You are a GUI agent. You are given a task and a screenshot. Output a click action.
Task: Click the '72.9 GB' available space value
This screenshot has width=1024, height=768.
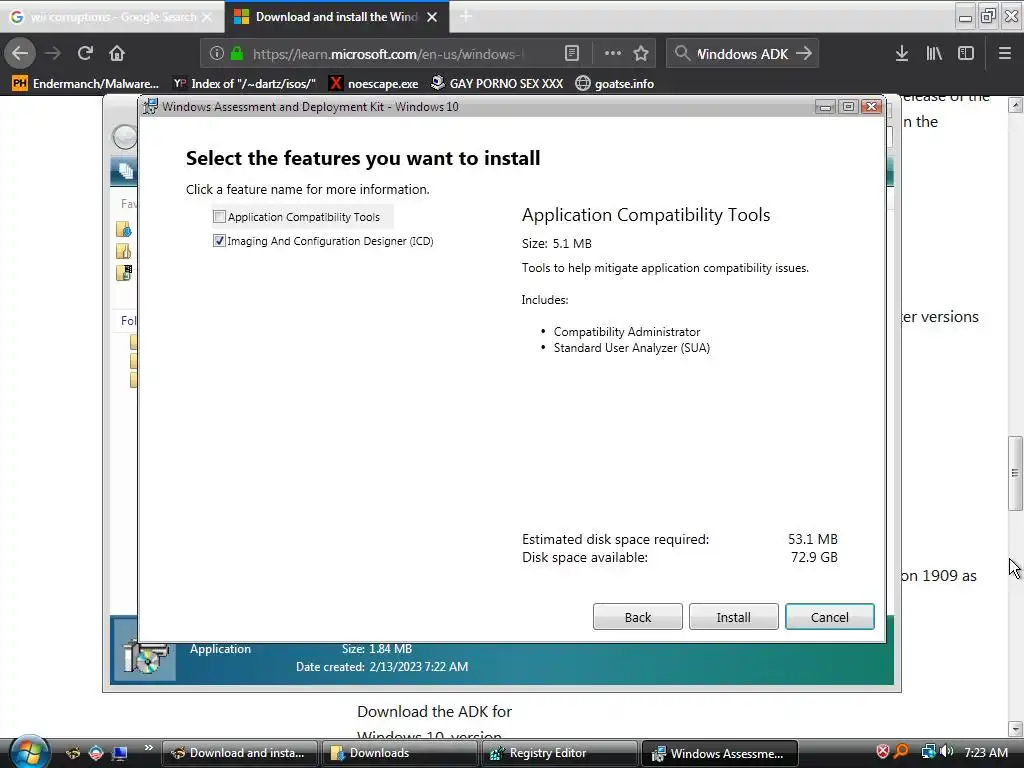click(x=814, y=558)
